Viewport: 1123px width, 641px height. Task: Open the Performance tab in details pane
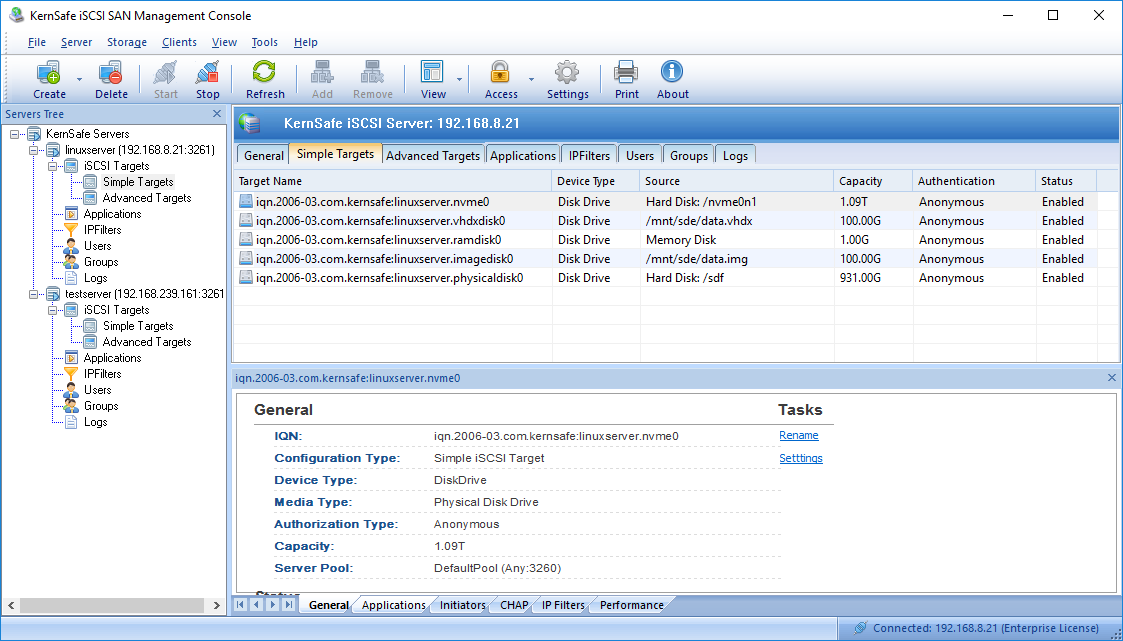(x=632, y=605)
